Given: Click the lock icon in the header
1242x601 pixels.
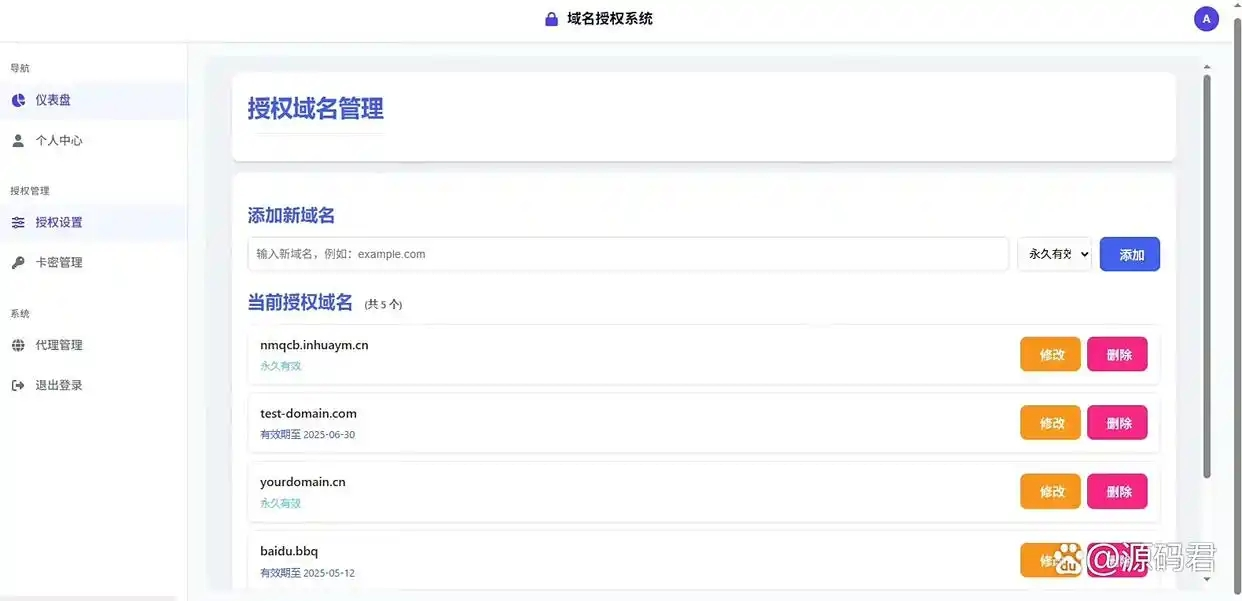Looking at the screenshot, I should [x=550, y=18].
